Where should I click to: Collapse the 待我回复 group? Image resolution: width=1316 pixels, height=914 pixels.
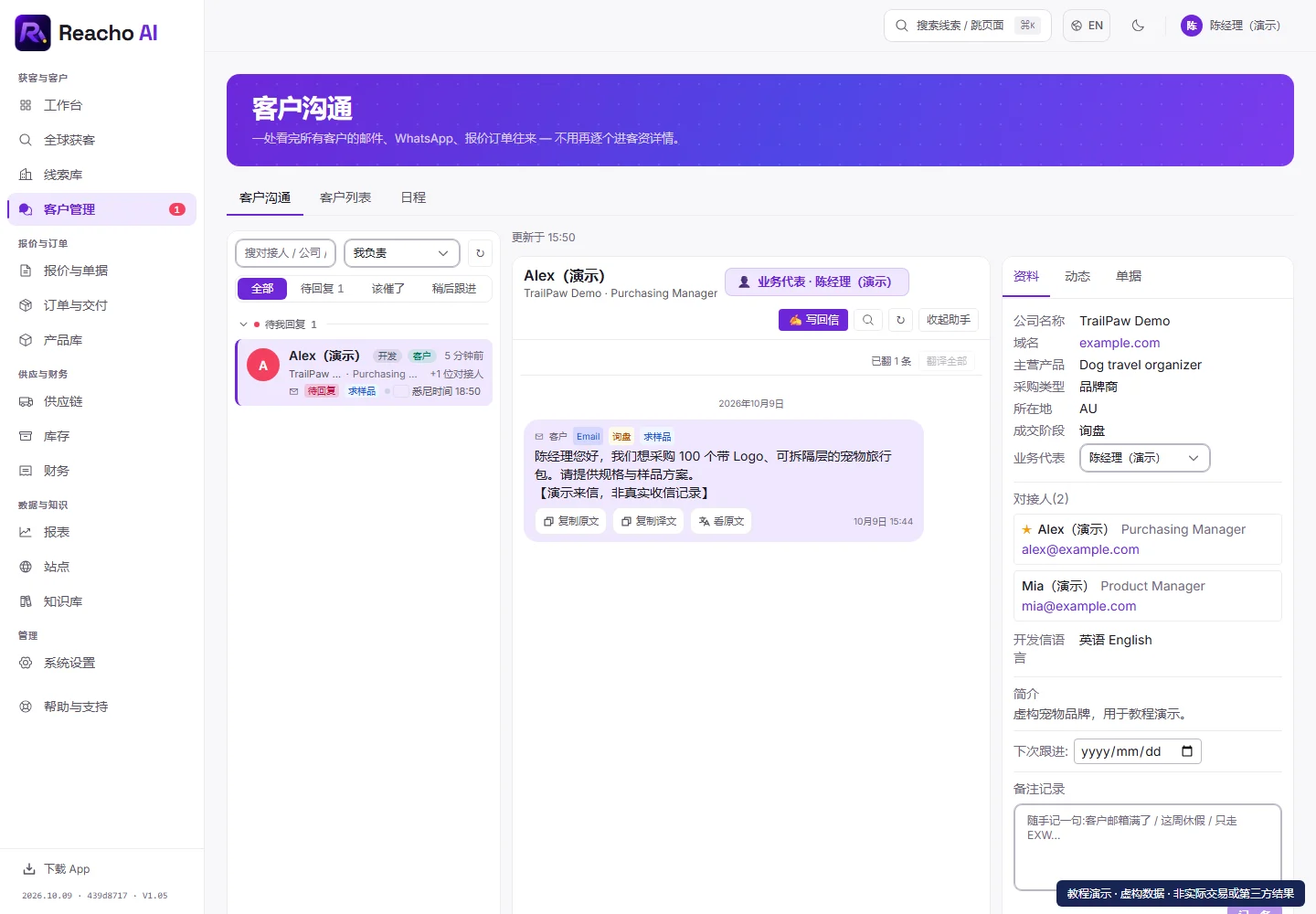(x=243, y=324)
